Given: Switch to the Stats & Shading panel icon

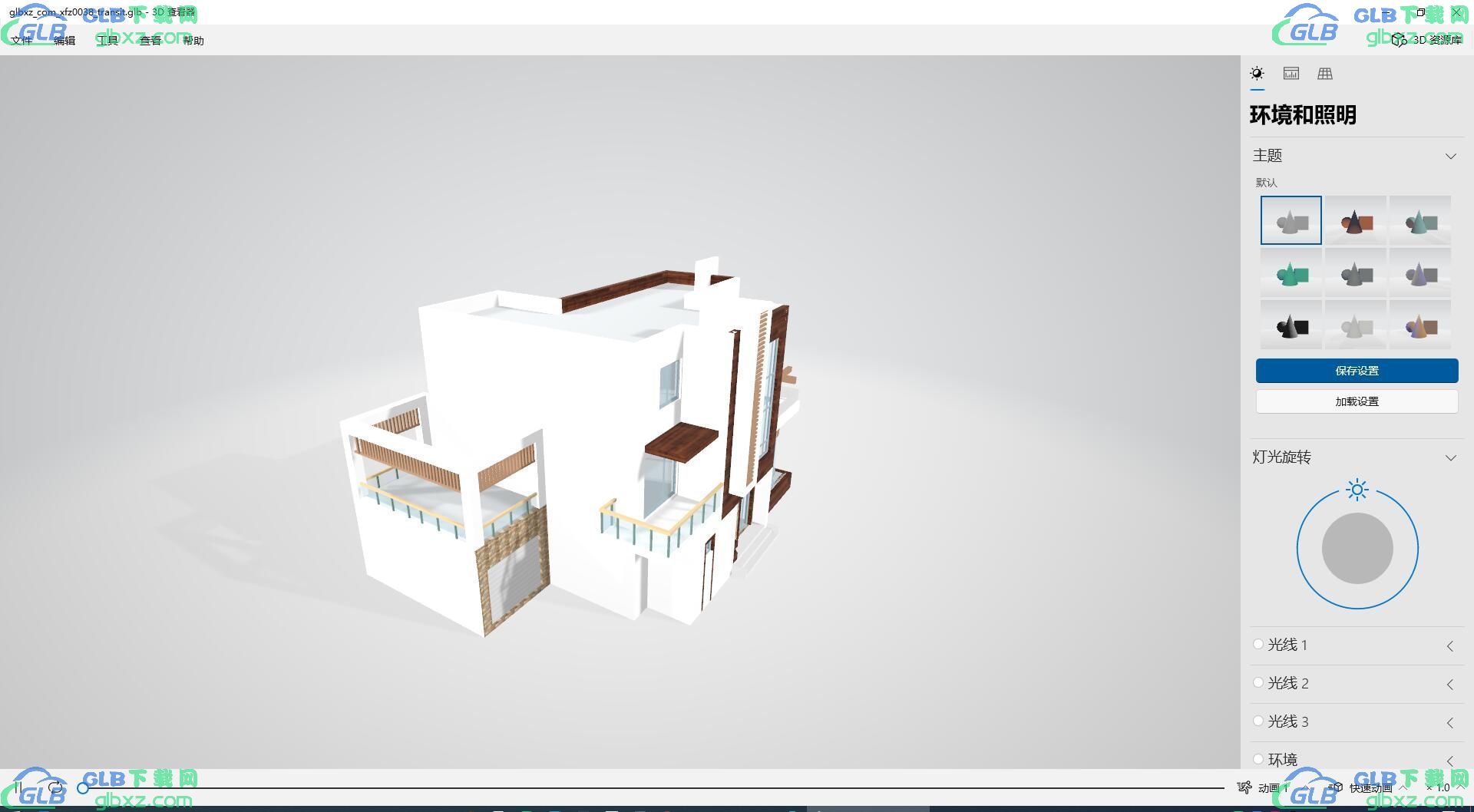Looking at the screenshot, I should click(1291, 74).
